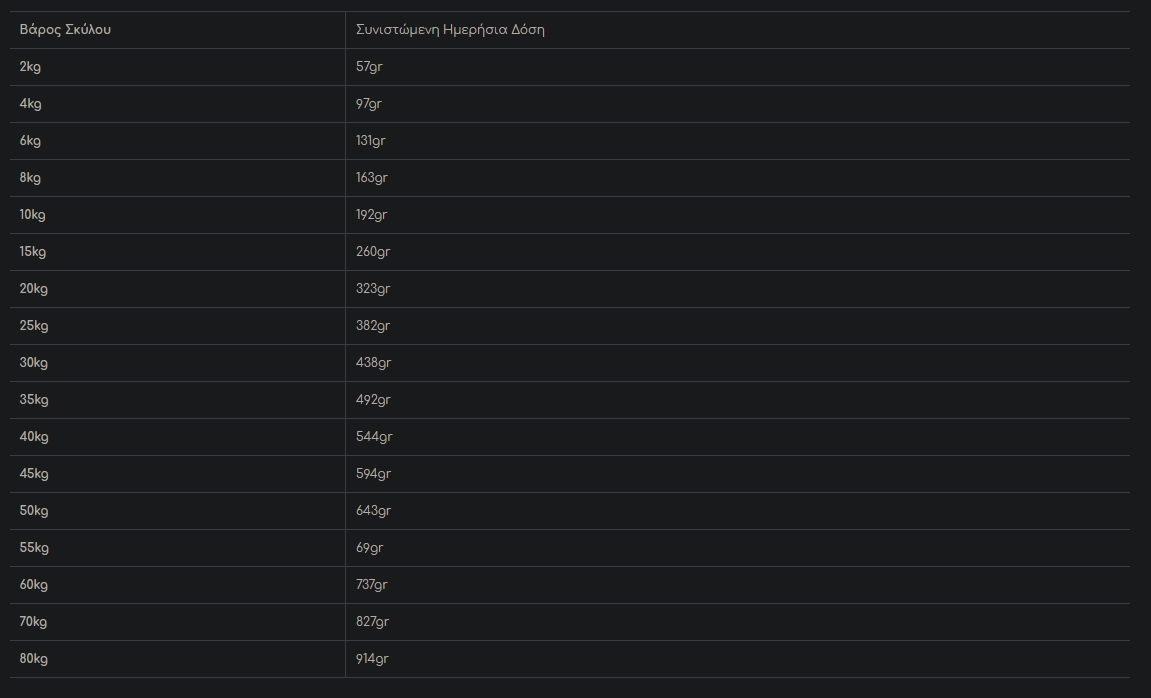The image size is (1151, 698).
Task: Click the 914gr dose value
Action: [x=372, y=659]
